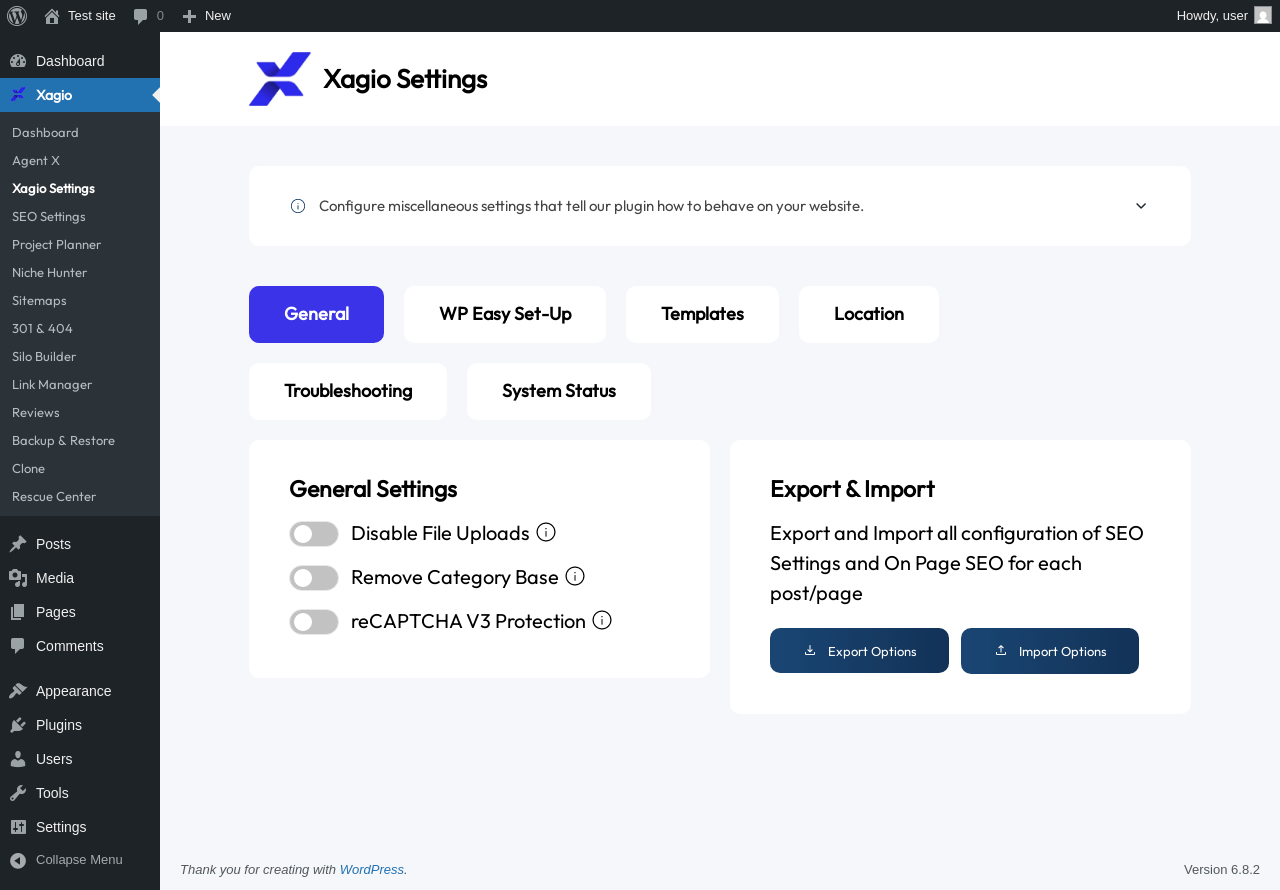Open the System Status tab
Image resolution: width=1280 pixels, height=890 pixels.
click(559, 391)
